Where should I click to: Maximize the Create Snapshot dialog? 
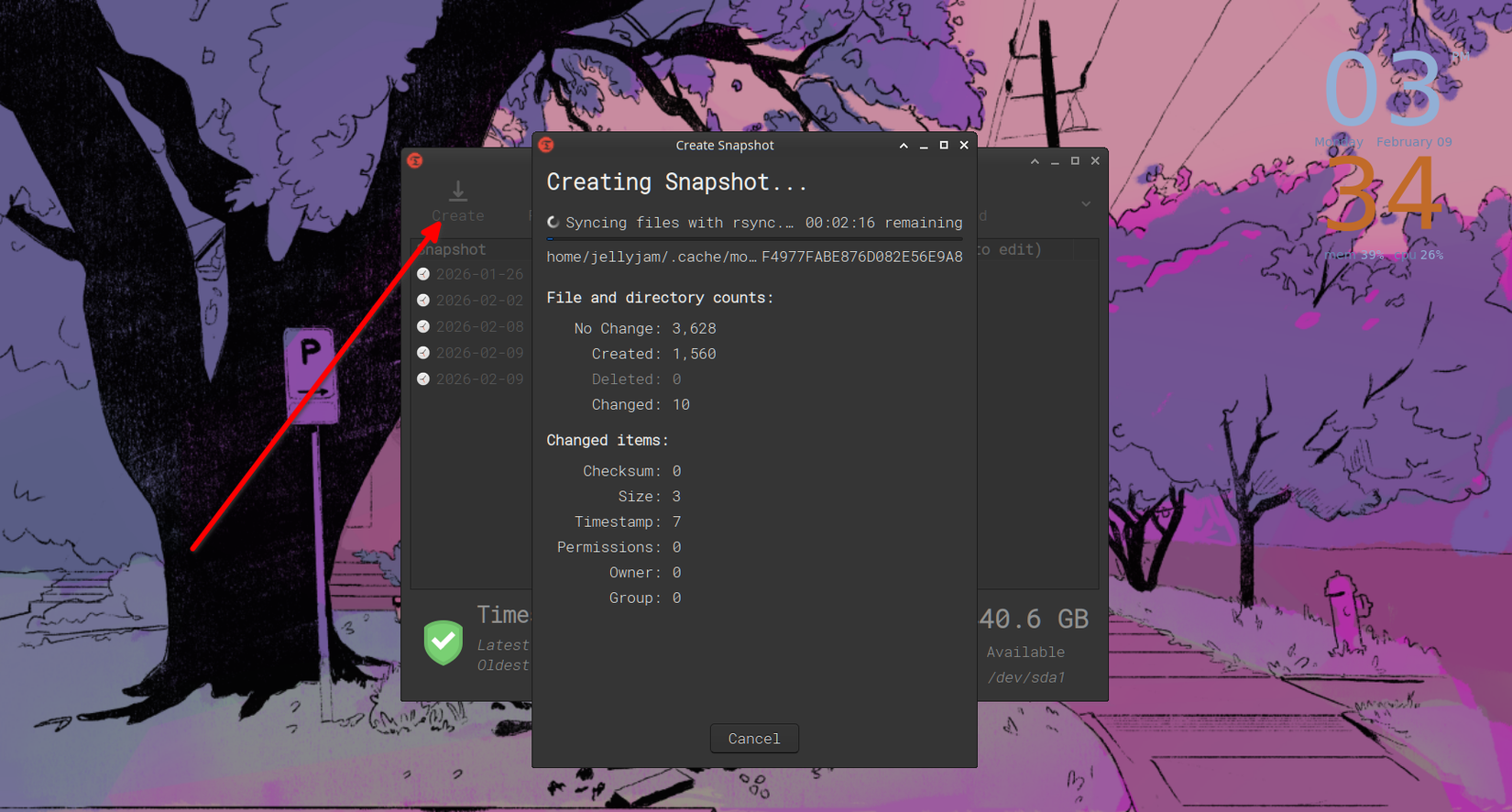(944, 145)
